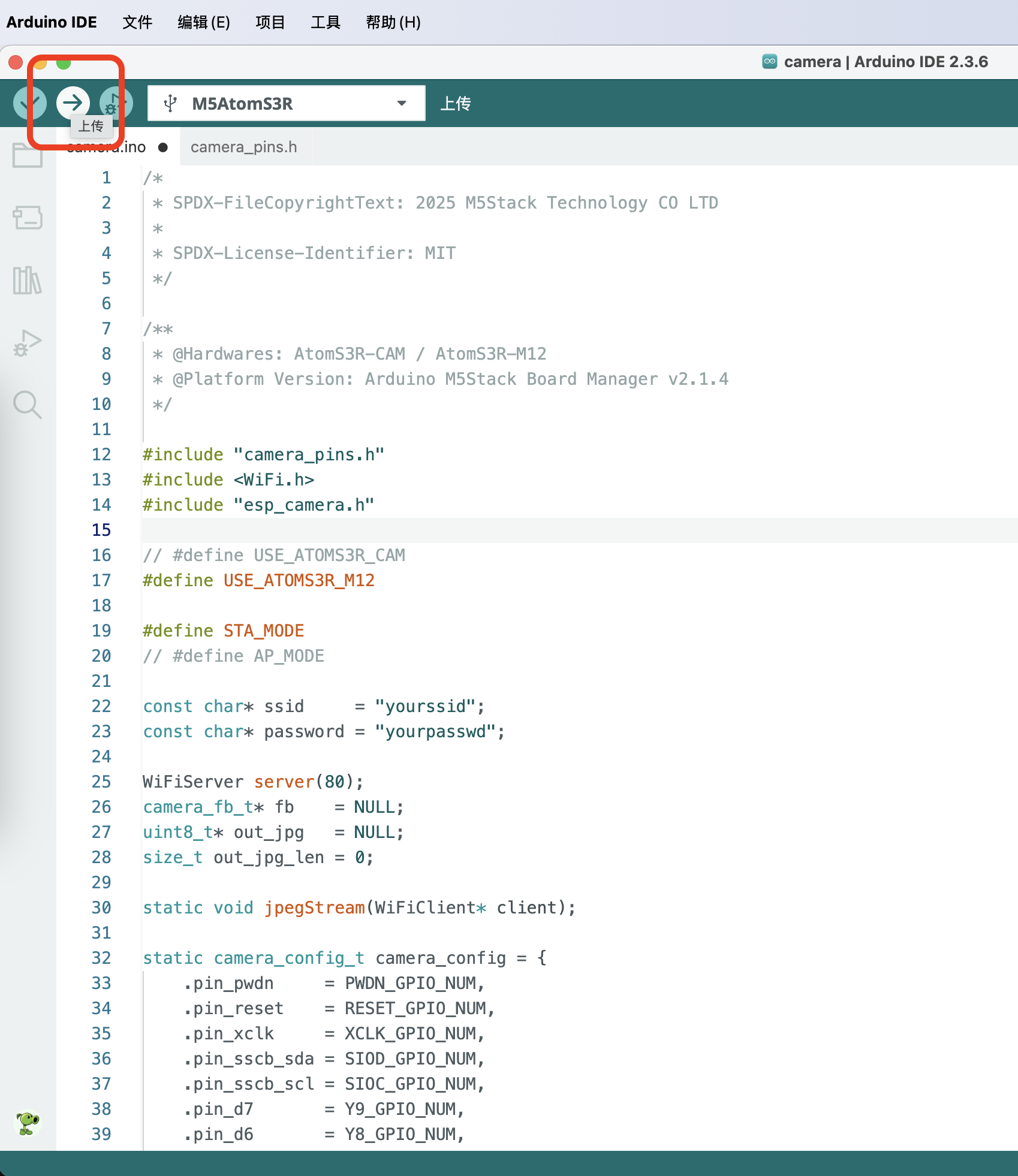Image resolution: width=1018 pixels, height=1176 pixels.
Task: Click the #include <WiFi.h> line
Action: click(x=228, y=480)
